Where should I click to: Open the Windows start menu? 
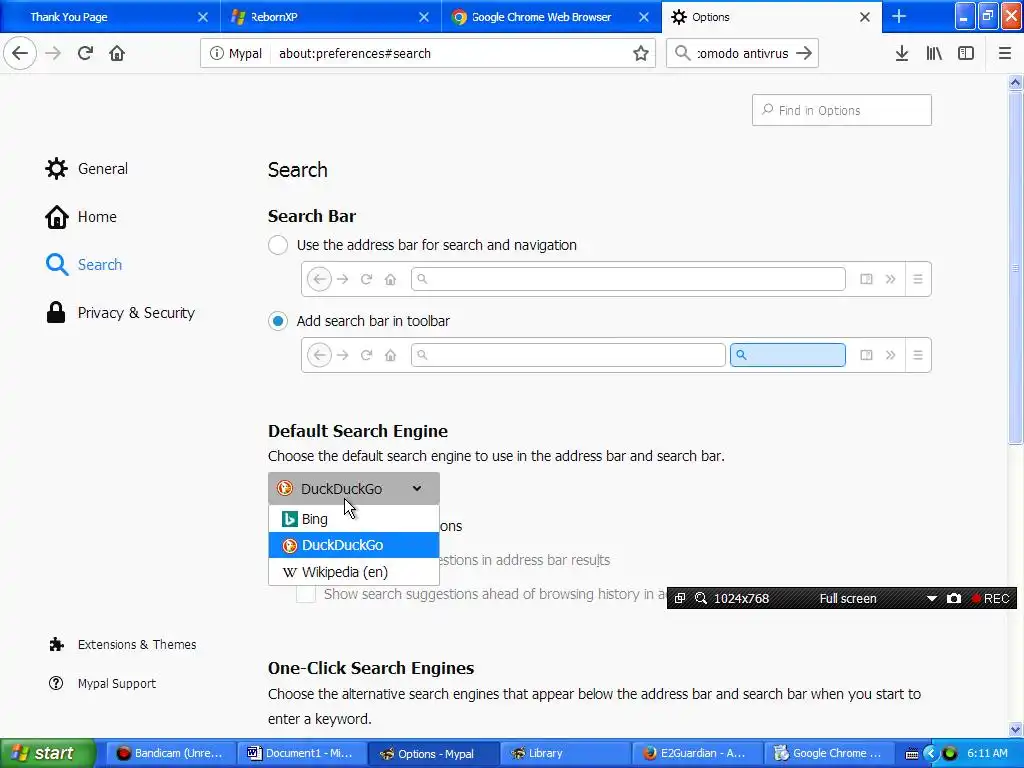coord(47,753)
